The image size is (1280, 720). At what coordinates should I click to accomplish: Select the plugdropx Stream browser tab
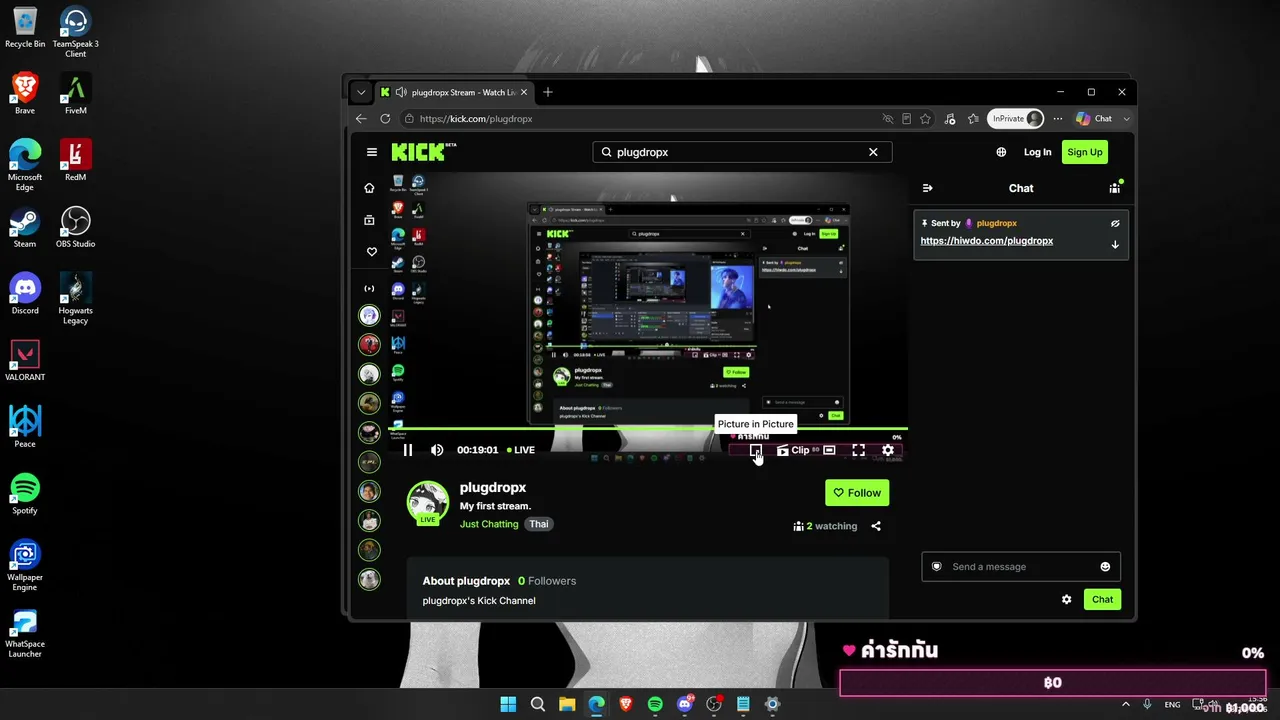(x=453, y=92)
